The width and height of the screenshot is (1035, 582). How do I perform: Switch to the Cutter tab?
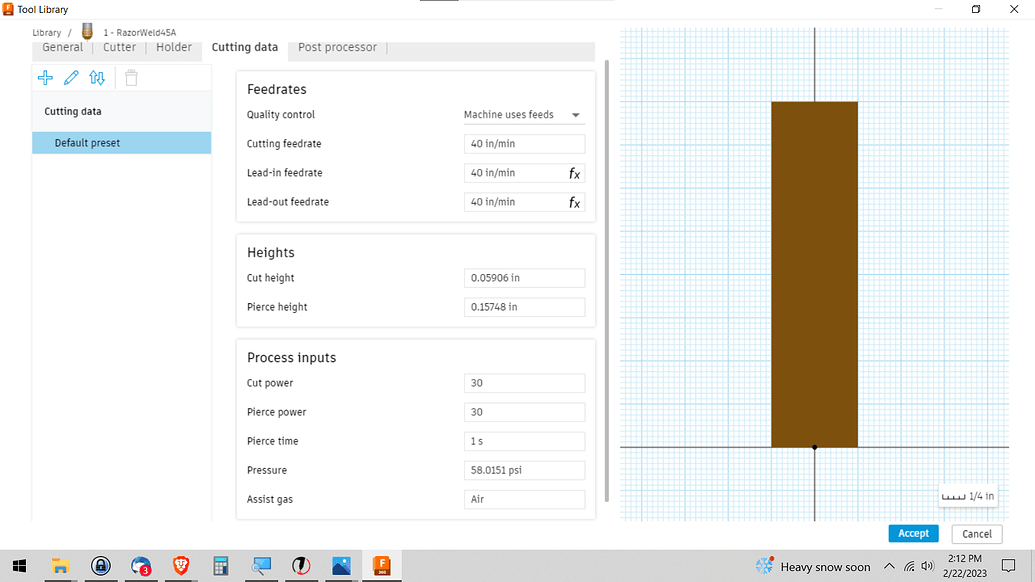(119, 46)
